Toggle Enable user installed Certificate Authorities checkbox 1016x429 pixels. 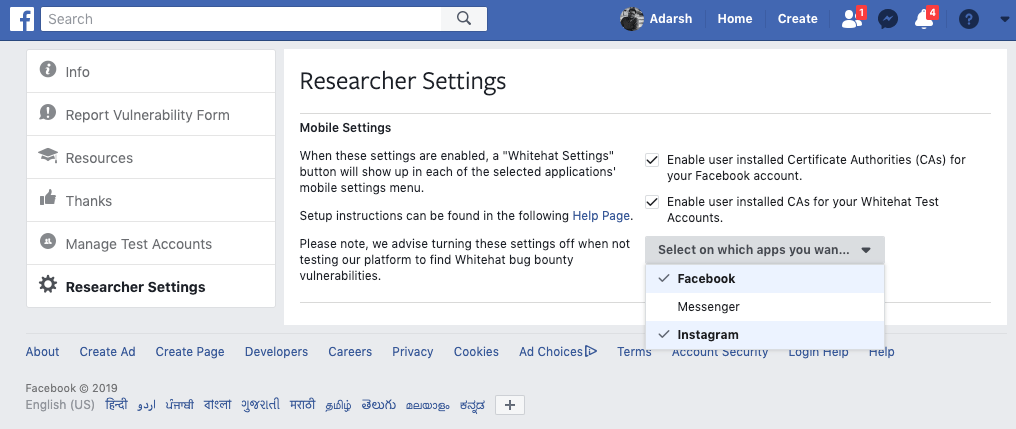click(x=652, y=159)
